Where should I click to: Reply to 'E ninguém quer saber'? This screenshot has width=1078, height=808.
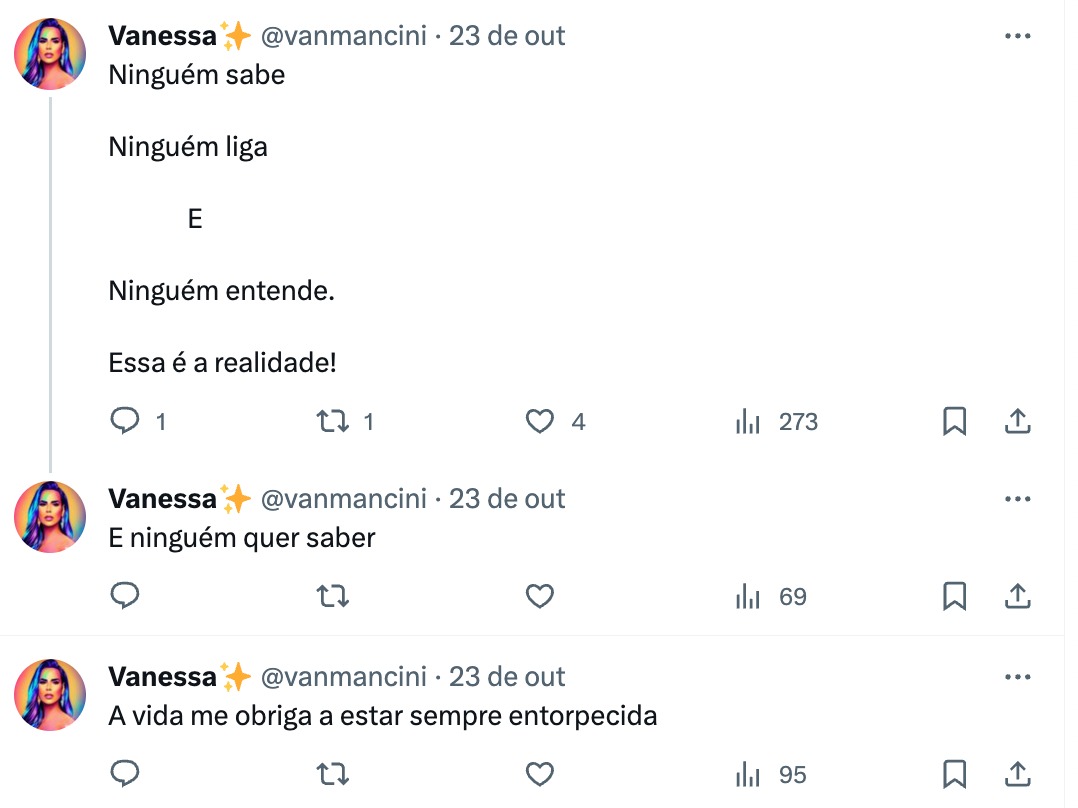[x=124, y=597]
